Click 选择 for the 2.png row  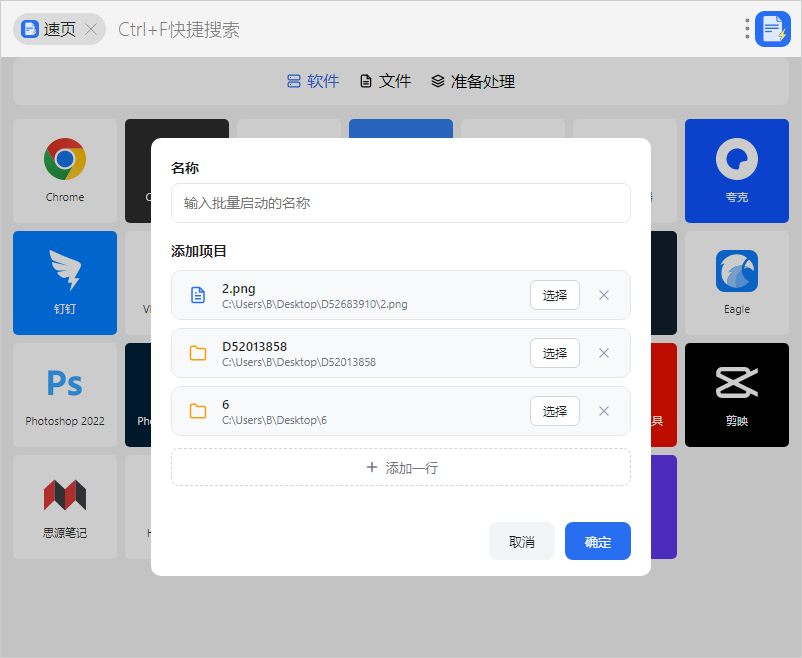(x=554, y=295)
